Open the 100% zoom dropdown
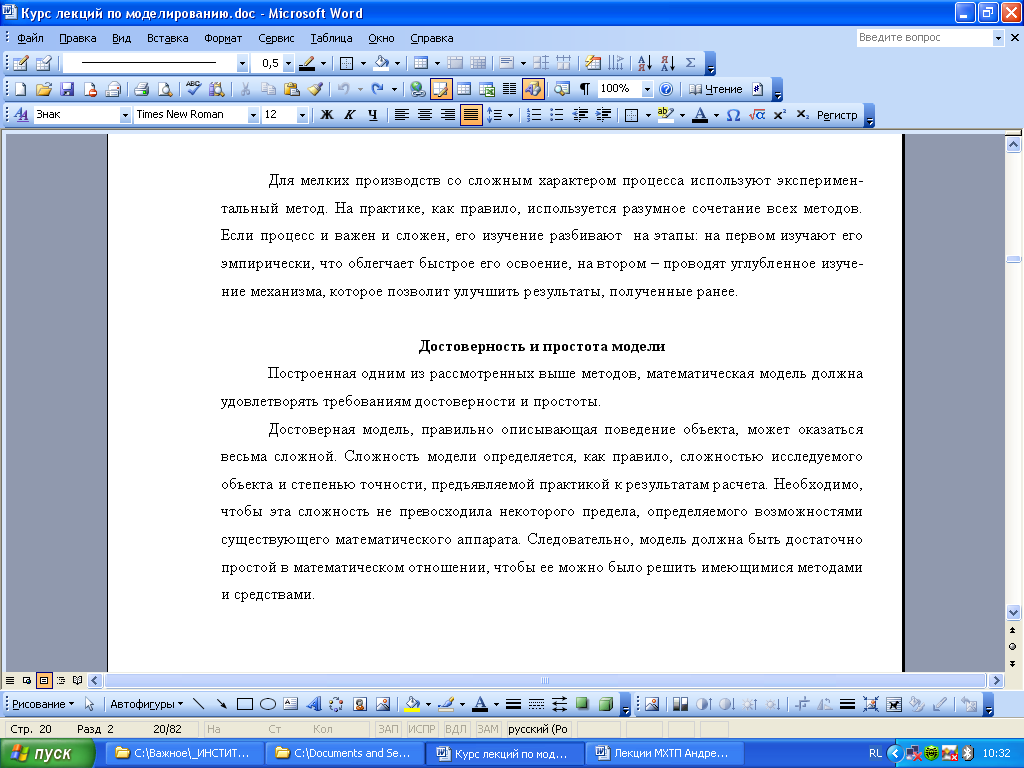The width and height of the screenshot is (1024, 768). [x=647, y=89]
